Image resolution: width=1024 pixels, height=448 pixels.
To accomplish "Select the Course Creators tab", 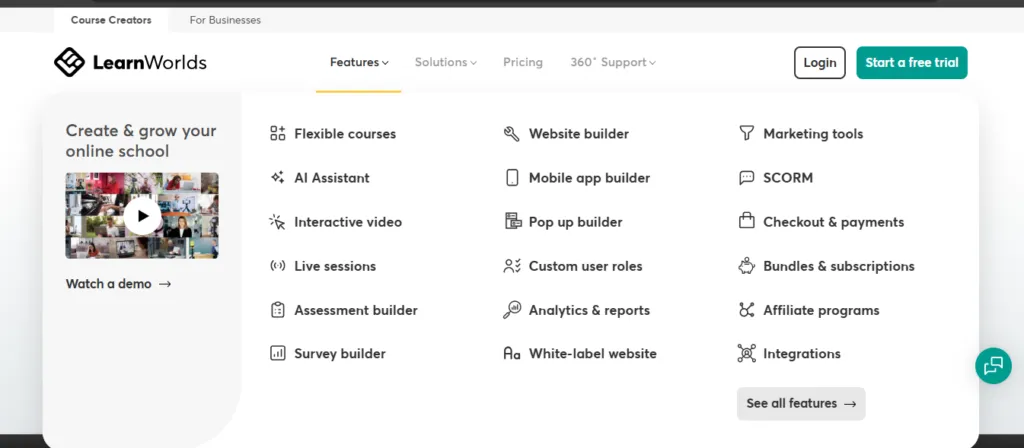I will pyautogui.click(x=111, y=20).
